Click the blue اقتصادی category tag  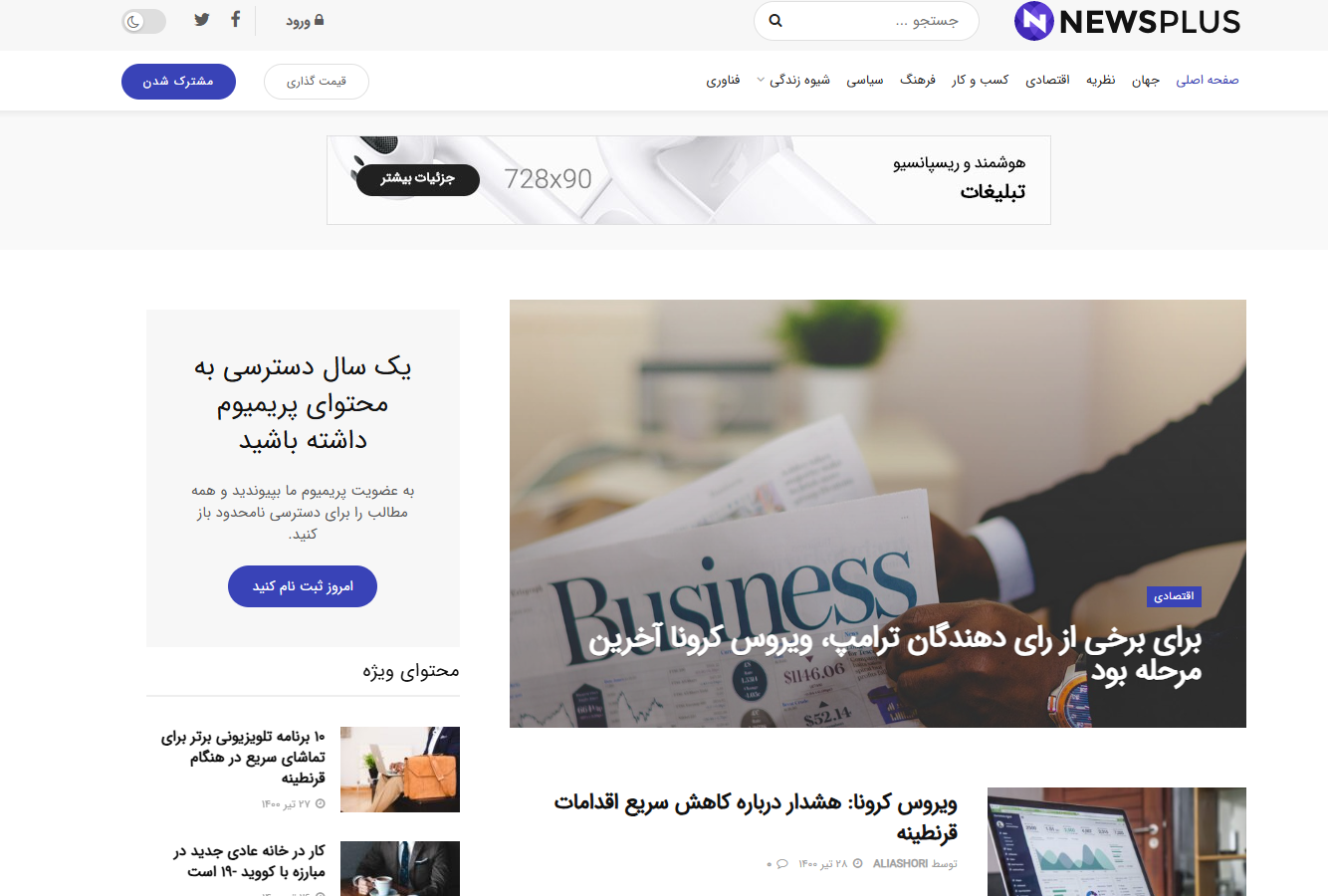pos(1174,596)
